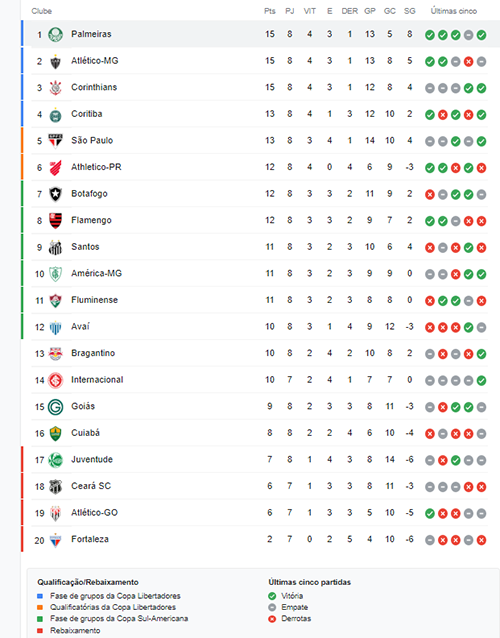Click the São Paulo club badge

tap(55, 141)
